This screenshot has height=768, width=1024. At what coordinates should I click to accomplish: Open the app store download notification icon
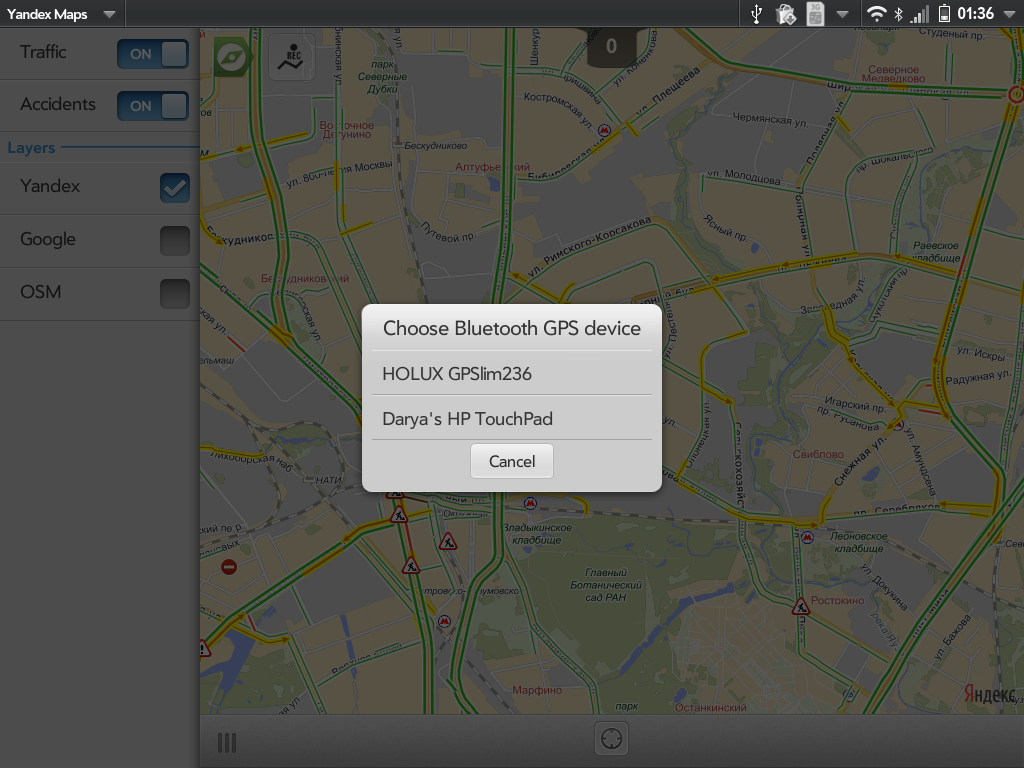pyautogui.click(x=786, y=14)
